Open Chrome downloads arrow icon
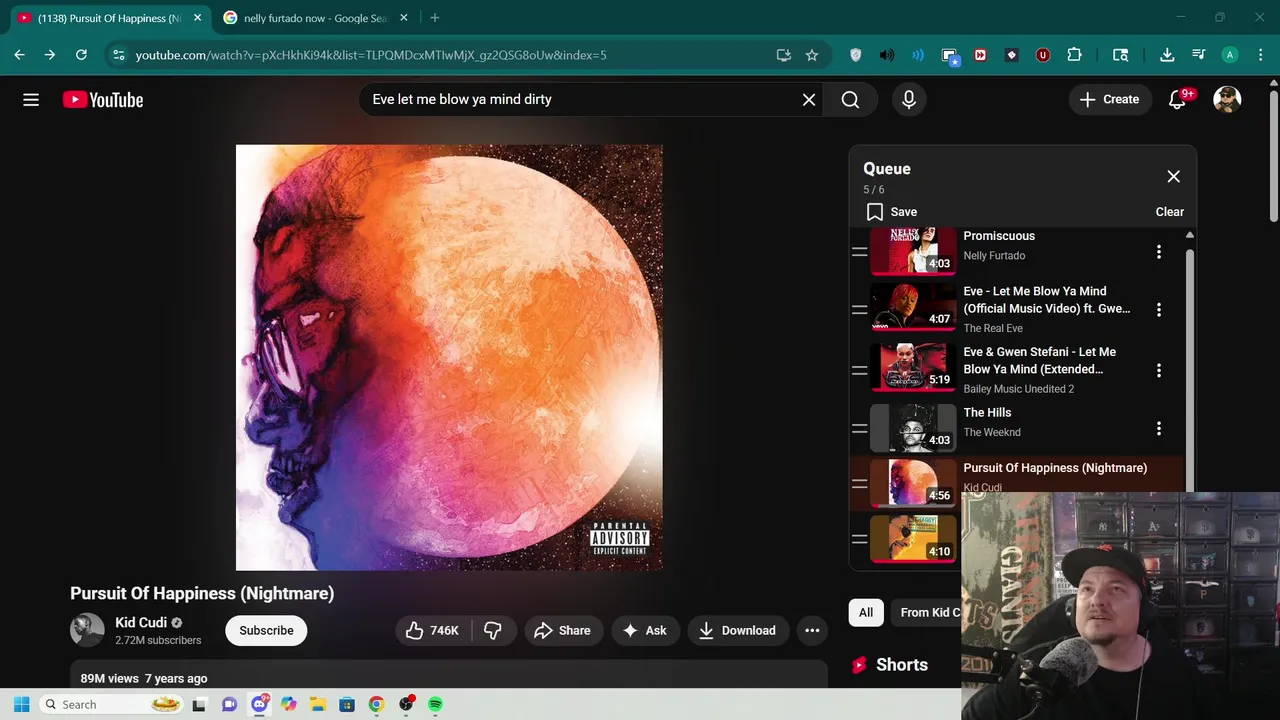 point(1167,55)
